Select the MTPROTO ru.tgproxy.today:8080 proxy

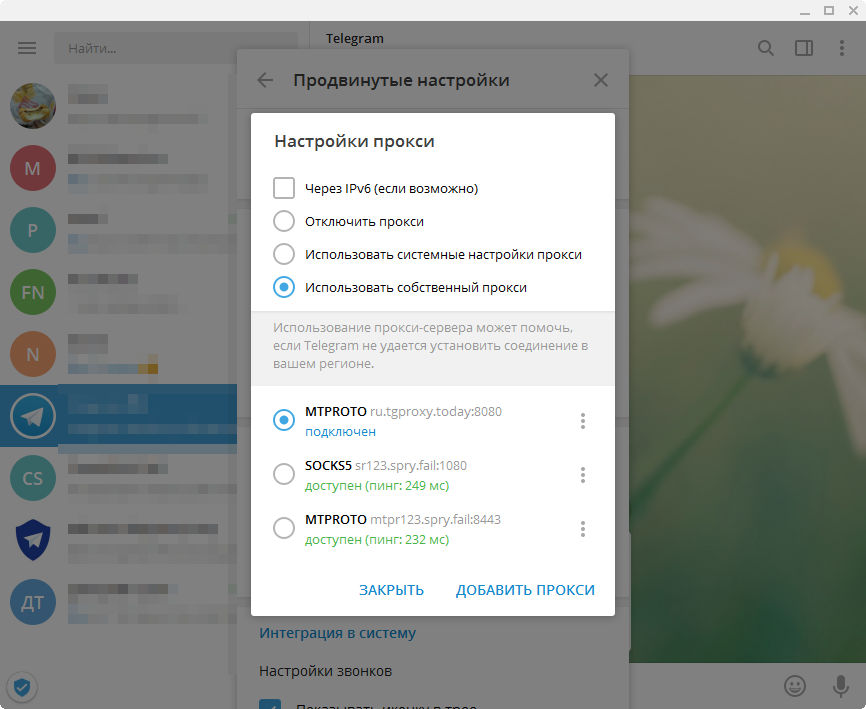(284, 420)
